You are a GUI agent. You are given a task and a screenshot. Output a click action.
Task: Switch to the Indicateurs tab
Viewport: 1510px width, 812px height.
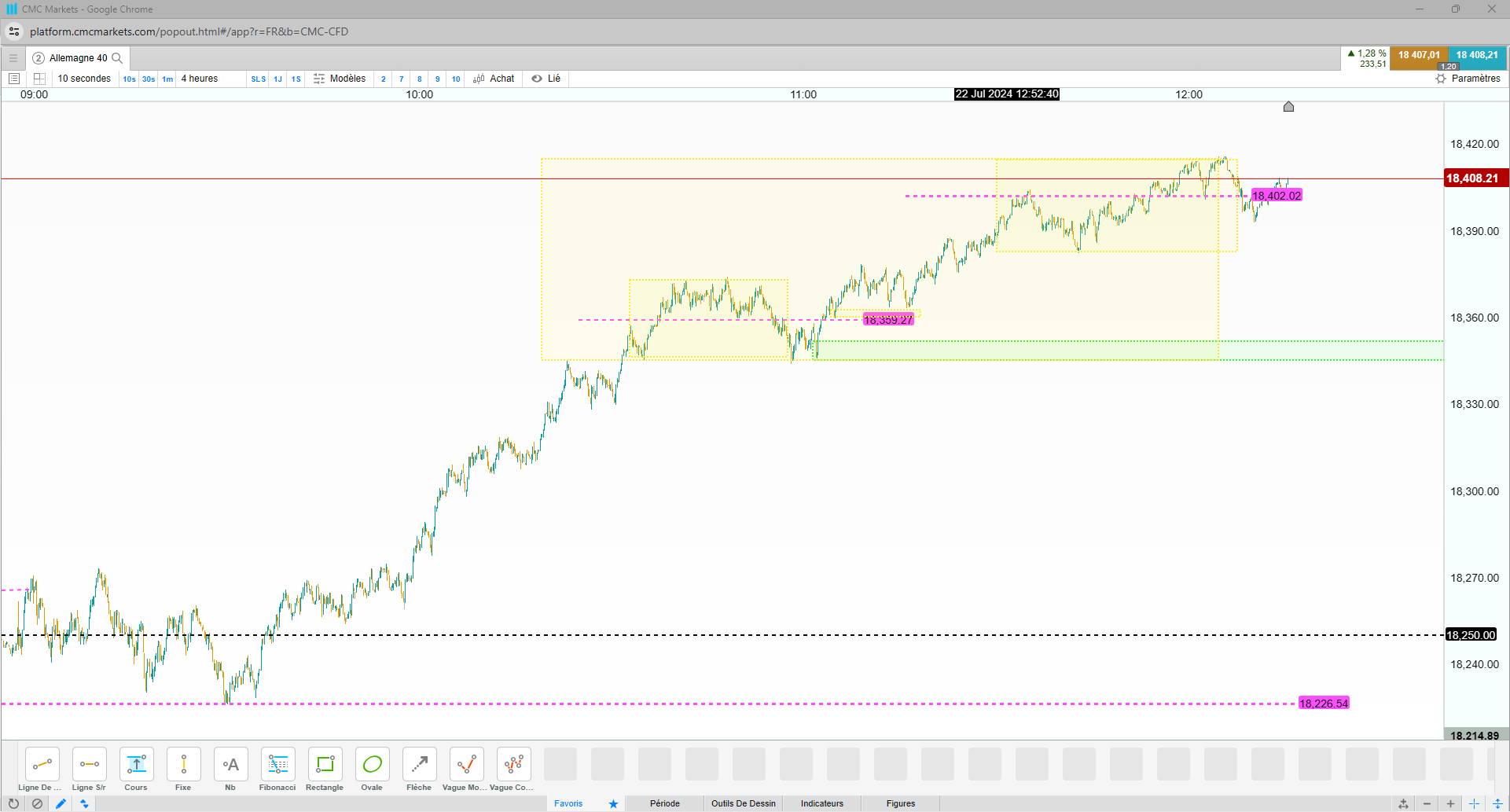(822, 803)
